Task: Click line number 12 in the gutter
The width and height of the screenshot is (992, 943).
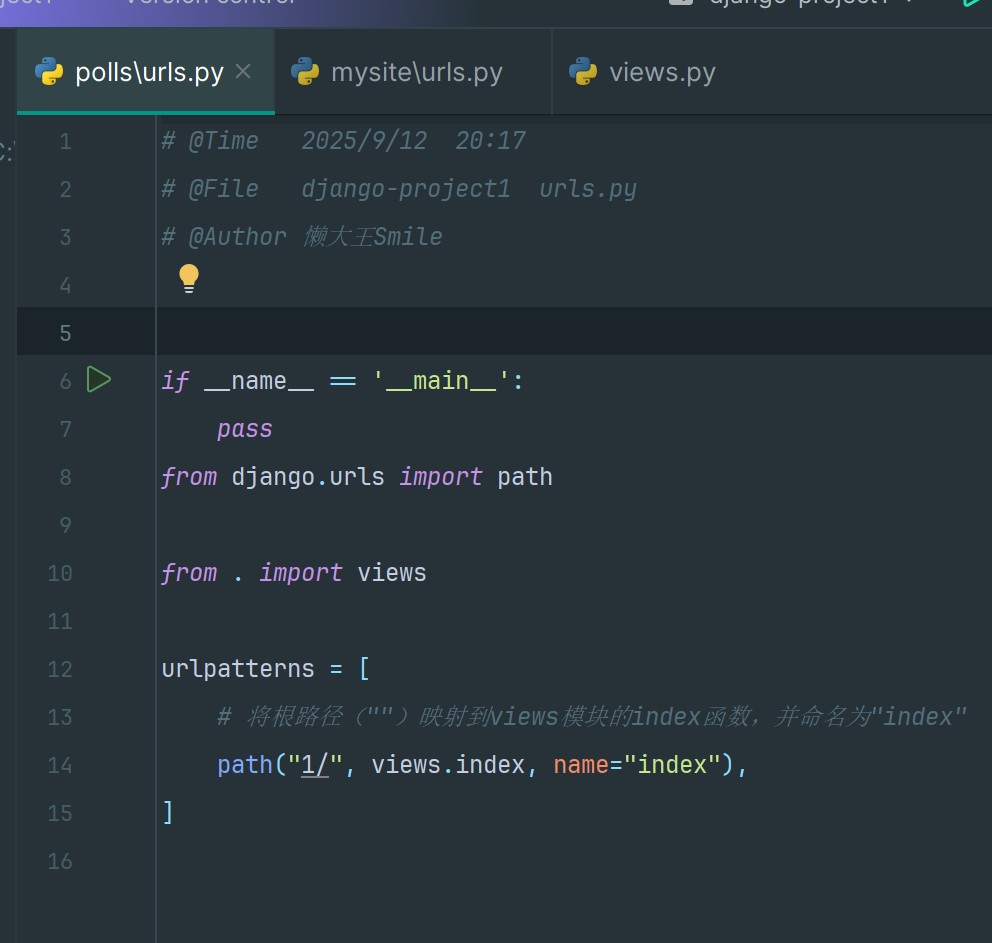Action: (60, 669)
